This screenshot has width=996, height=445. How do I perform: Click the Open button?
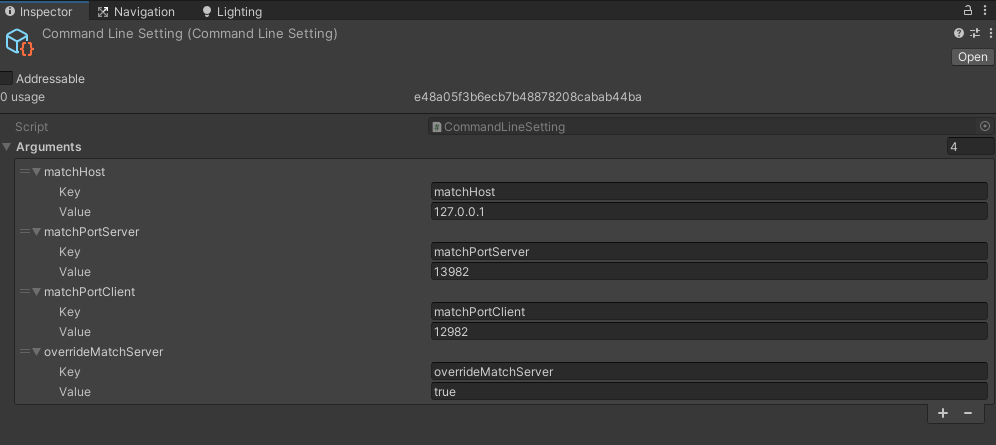click(972, 57)
